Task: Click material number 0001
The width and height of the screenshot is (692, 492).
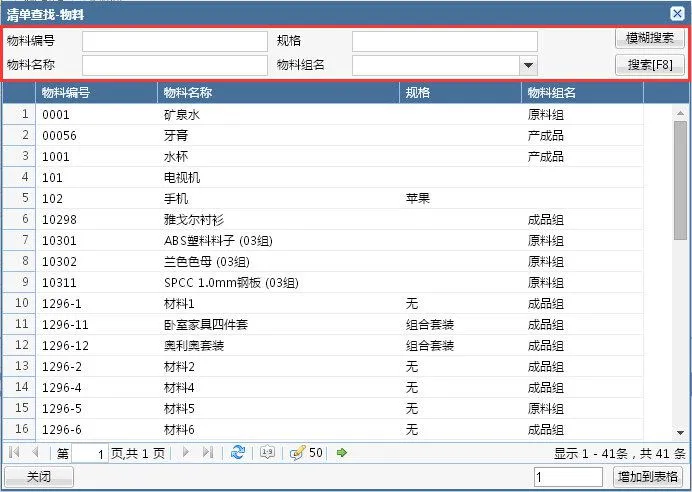Action: pyautogui.click(x=56, y=115)
